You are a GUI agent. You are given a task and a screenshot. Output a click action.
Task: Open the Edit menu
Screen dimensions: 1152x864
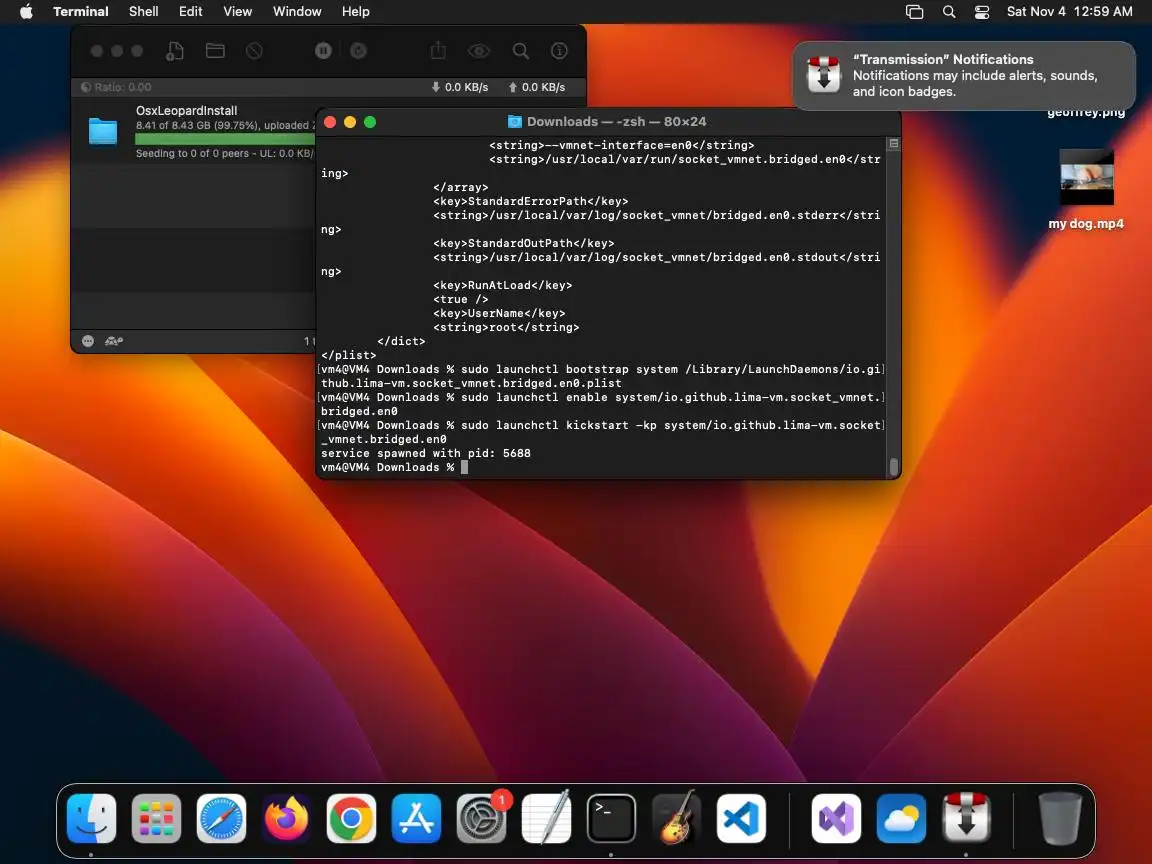point(190,12)
